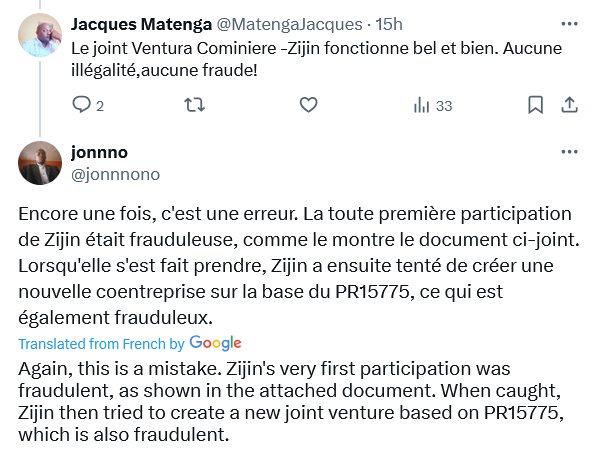Click the retweet icon on Jacques Matenga's tweet
This screenshot has height=458, width=598.
point(195,105)
